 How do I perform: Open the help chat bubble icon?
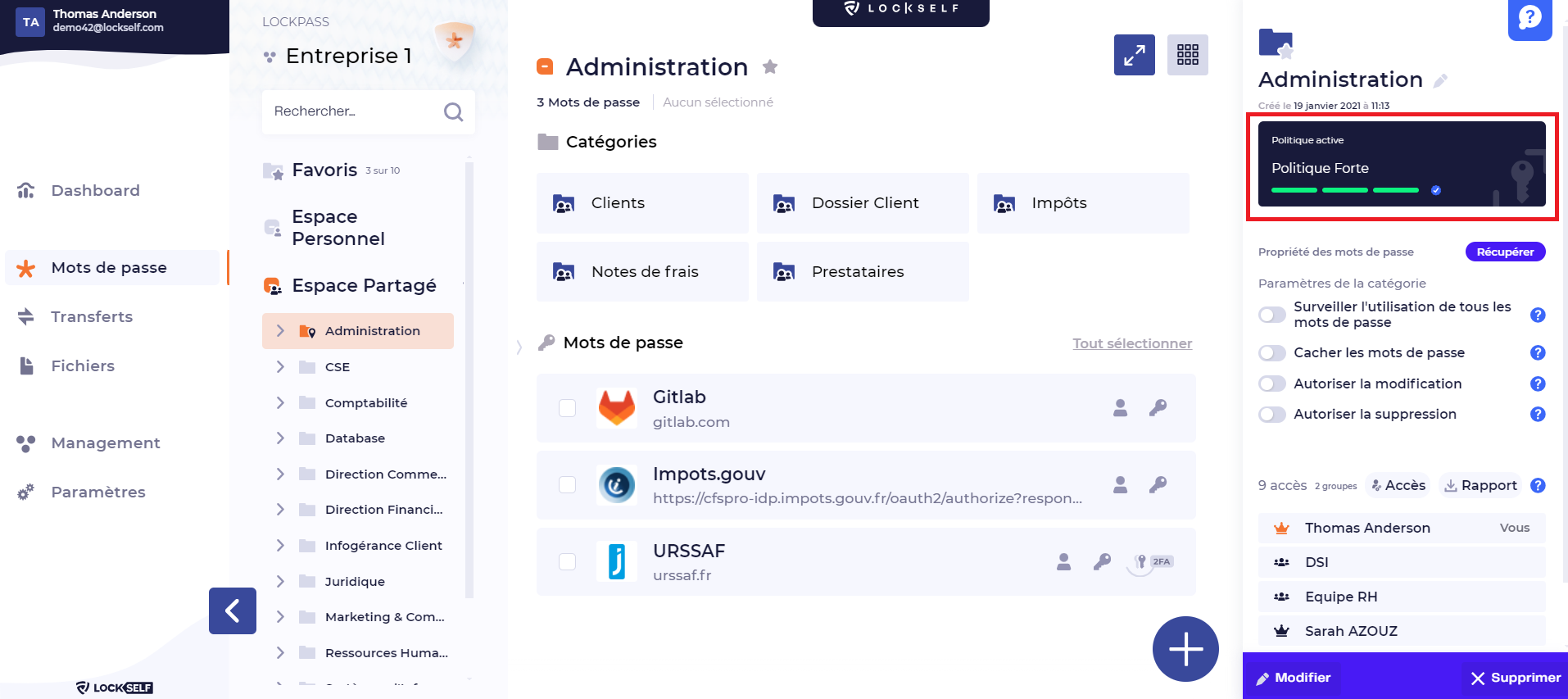coord(1529,18)
